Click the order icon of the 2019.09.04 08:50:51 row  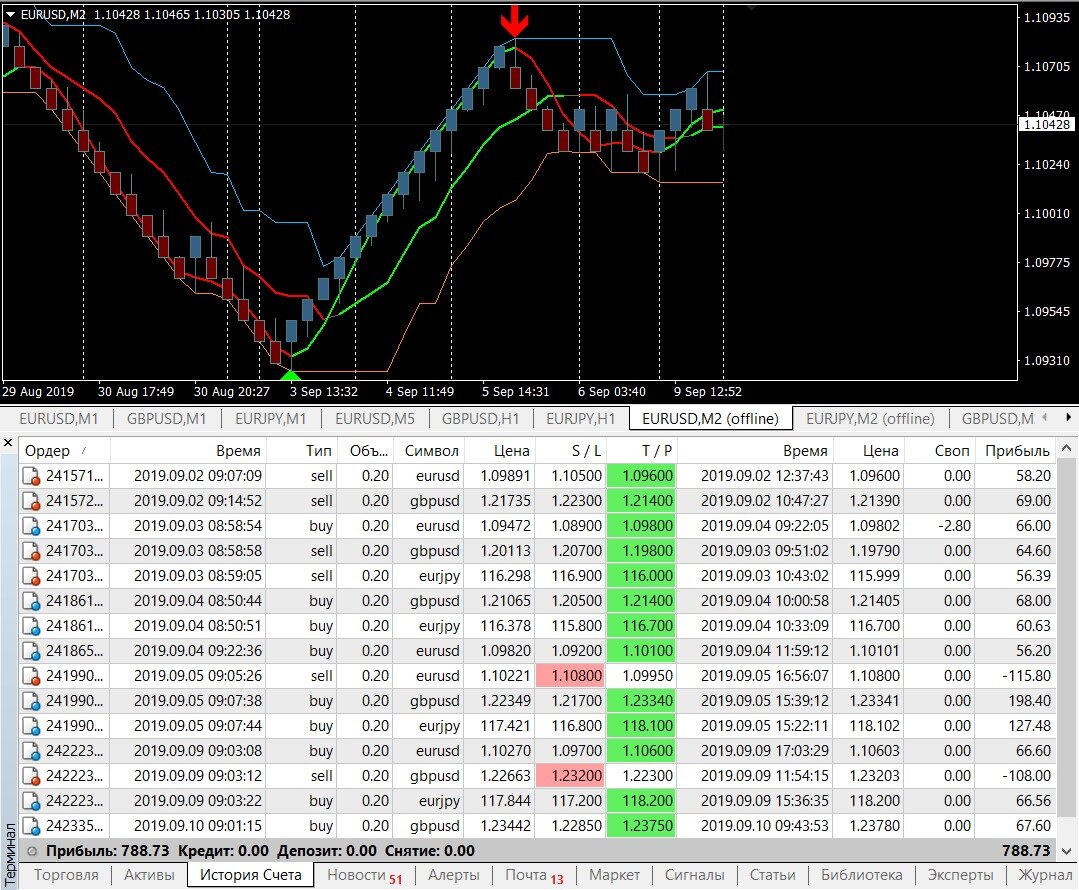pos(31,626)
